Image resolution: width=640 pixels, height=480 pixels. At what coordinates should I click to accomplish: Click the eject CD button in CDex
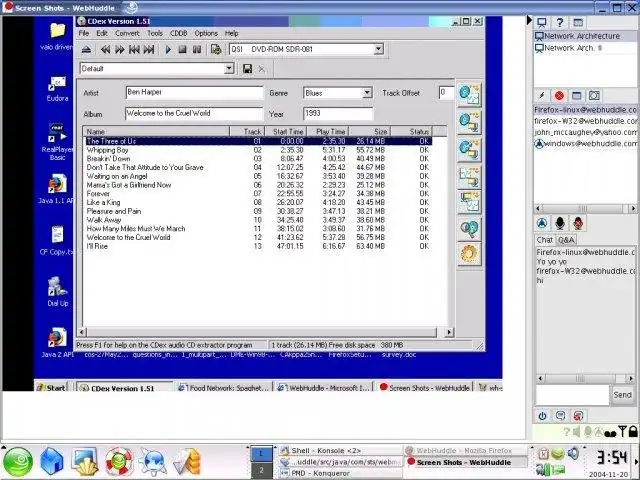click(x=86, y=50)
